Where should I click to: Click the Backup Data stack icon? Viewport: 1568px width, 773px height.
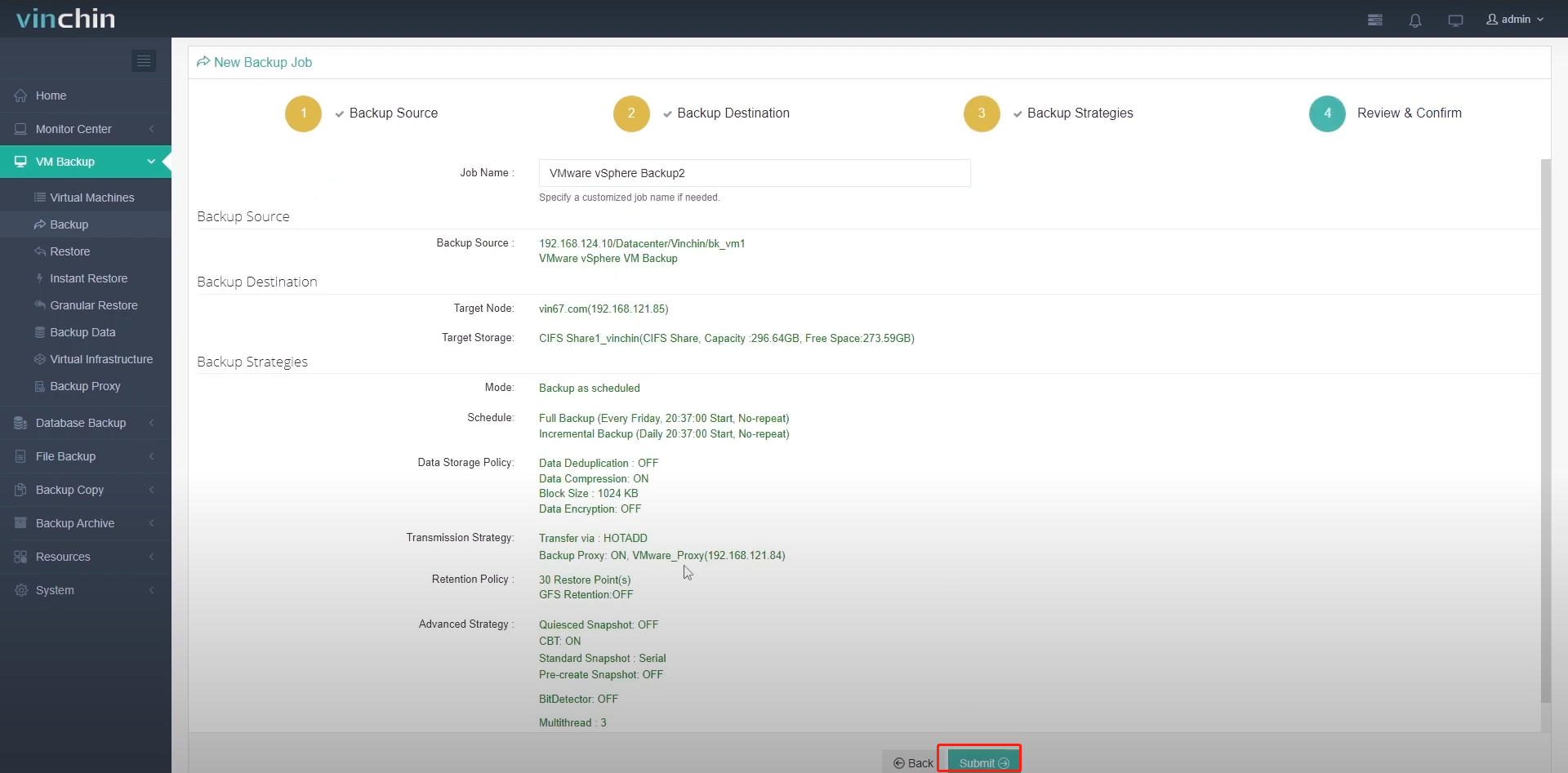pyautogui.click(x=39, y=332)
